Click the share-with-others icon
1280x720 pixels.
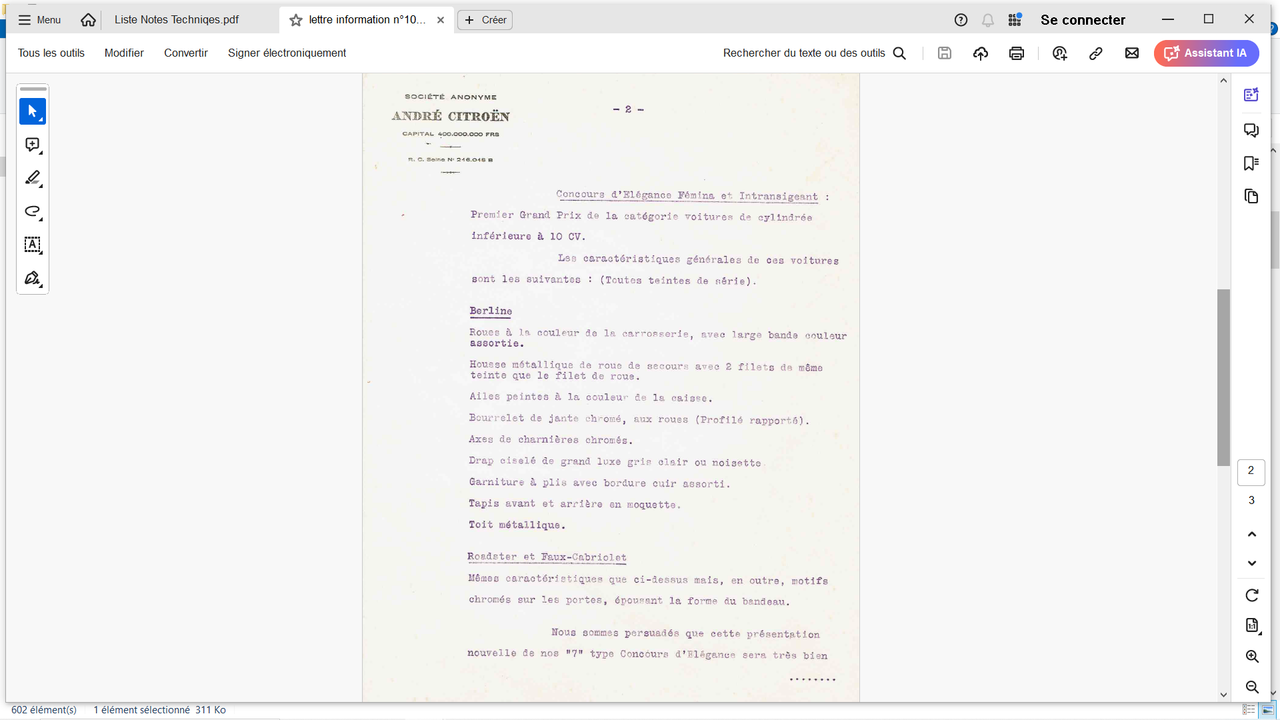(1060, 53)
